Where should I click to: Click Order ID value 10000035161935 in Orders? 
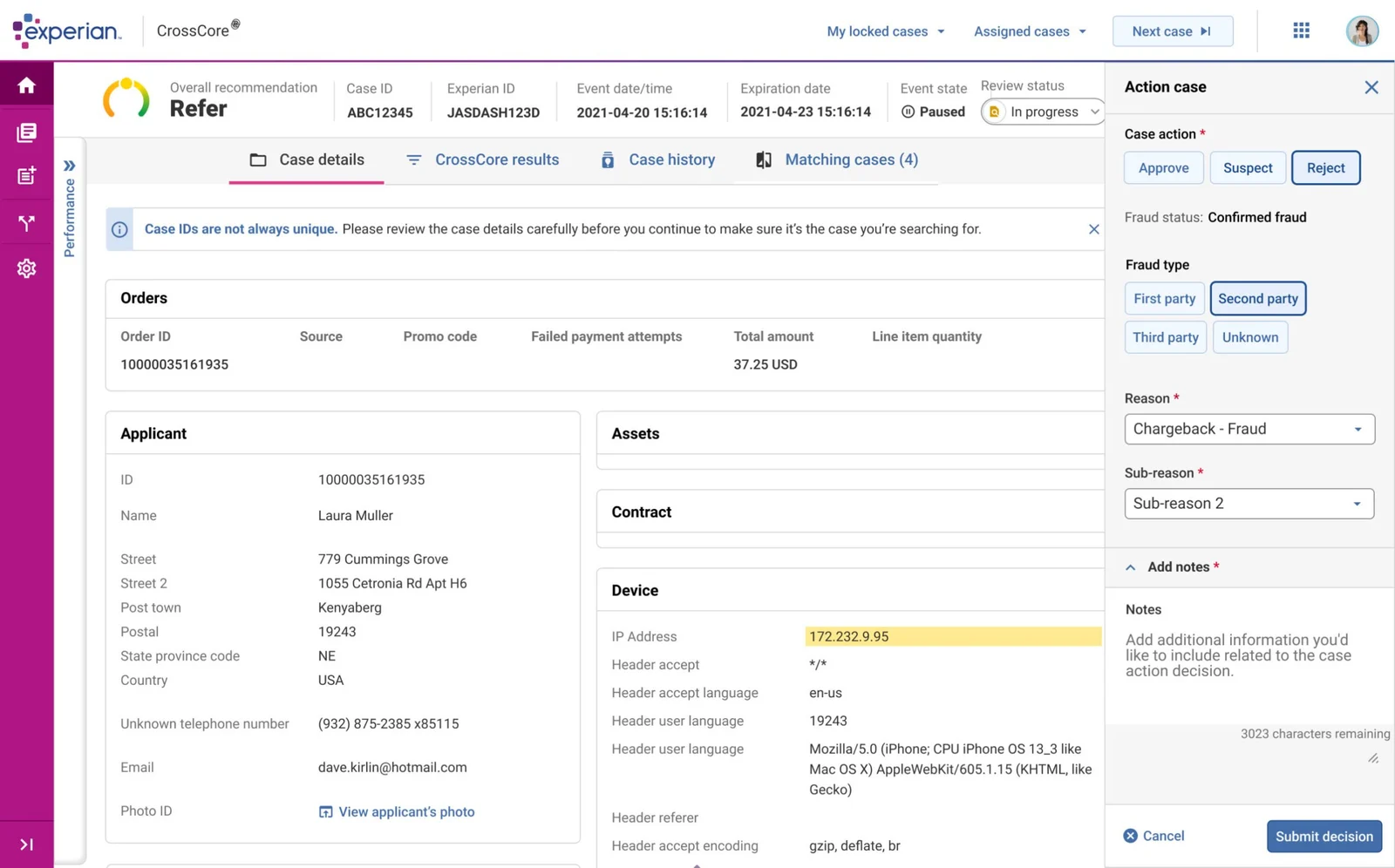point(174,364)
